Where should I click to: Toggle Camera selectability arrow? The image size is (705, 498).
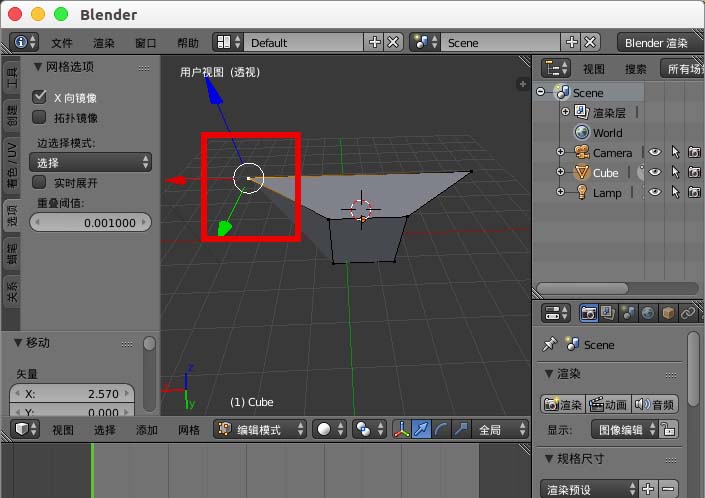[675, 152]
